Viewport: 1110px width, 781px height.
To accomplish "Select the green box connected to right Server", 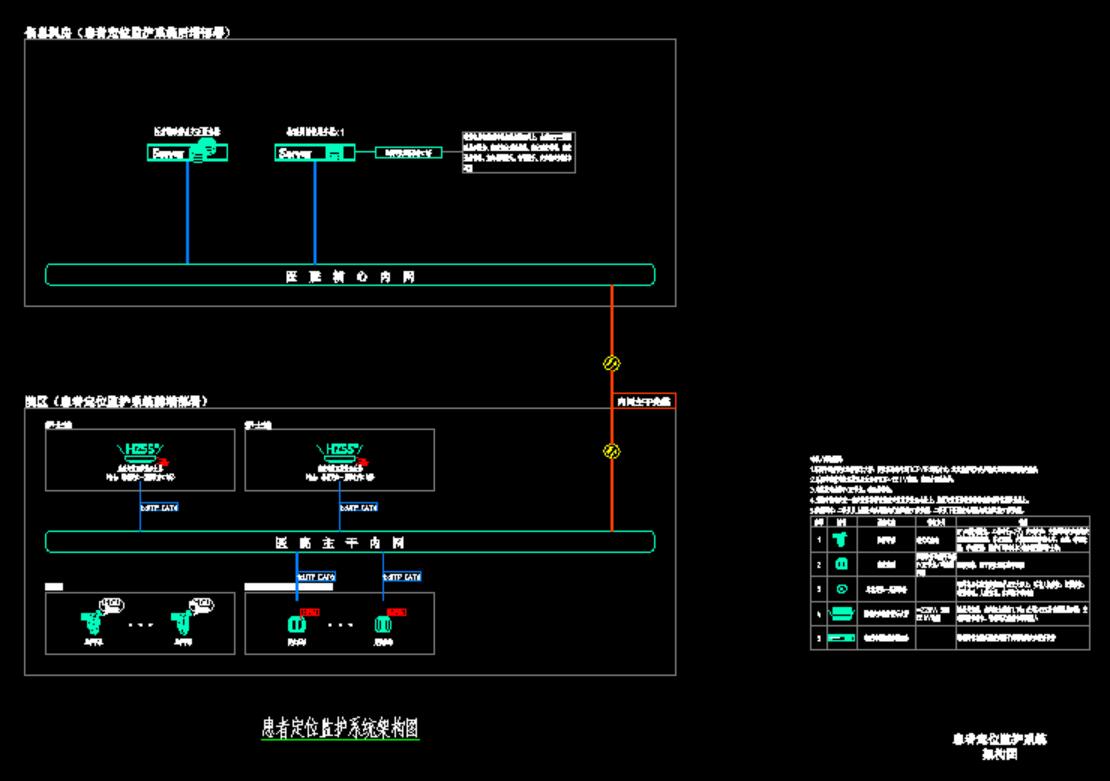I will 408,153.
